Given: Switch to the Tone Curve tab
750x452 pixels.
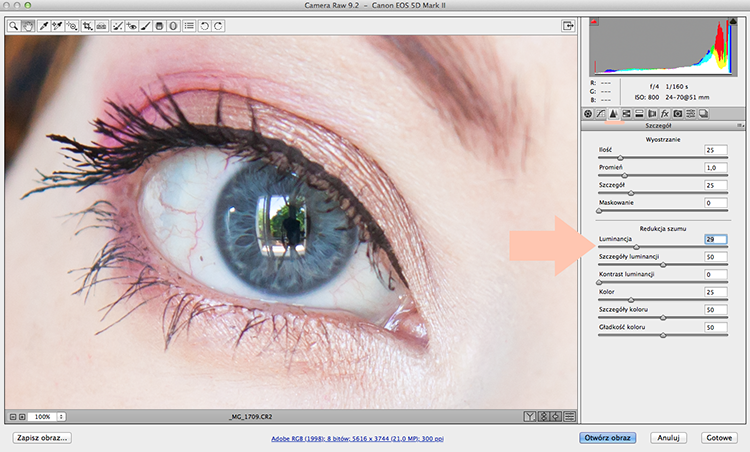Looking at the screenshot, I should point(600,114).
